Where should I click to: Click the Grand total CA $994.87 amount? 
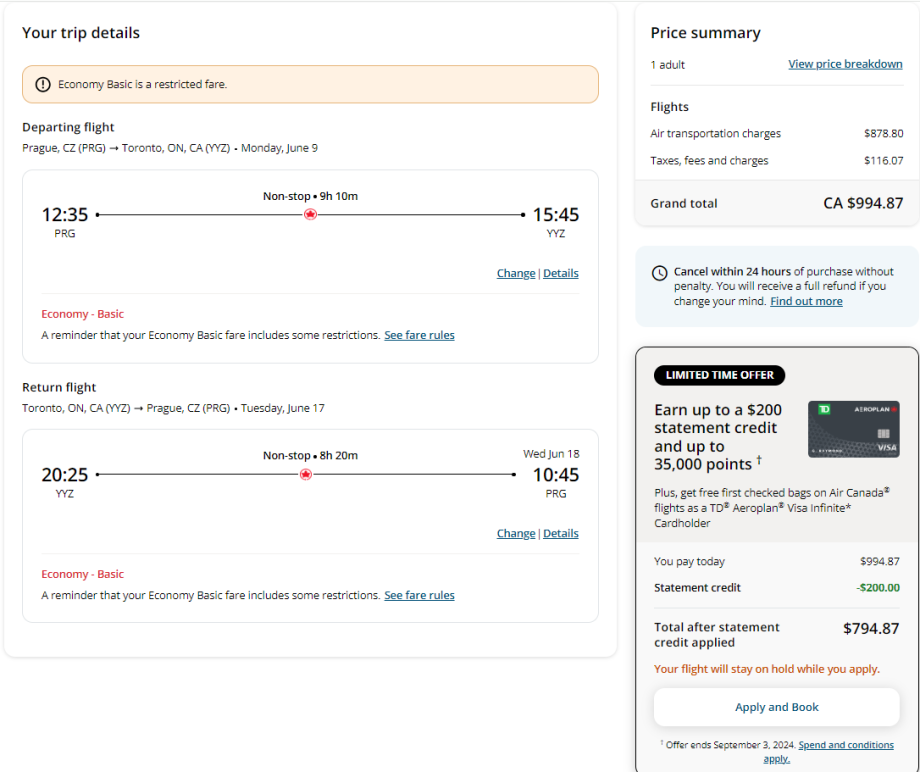tap(863, 204)
